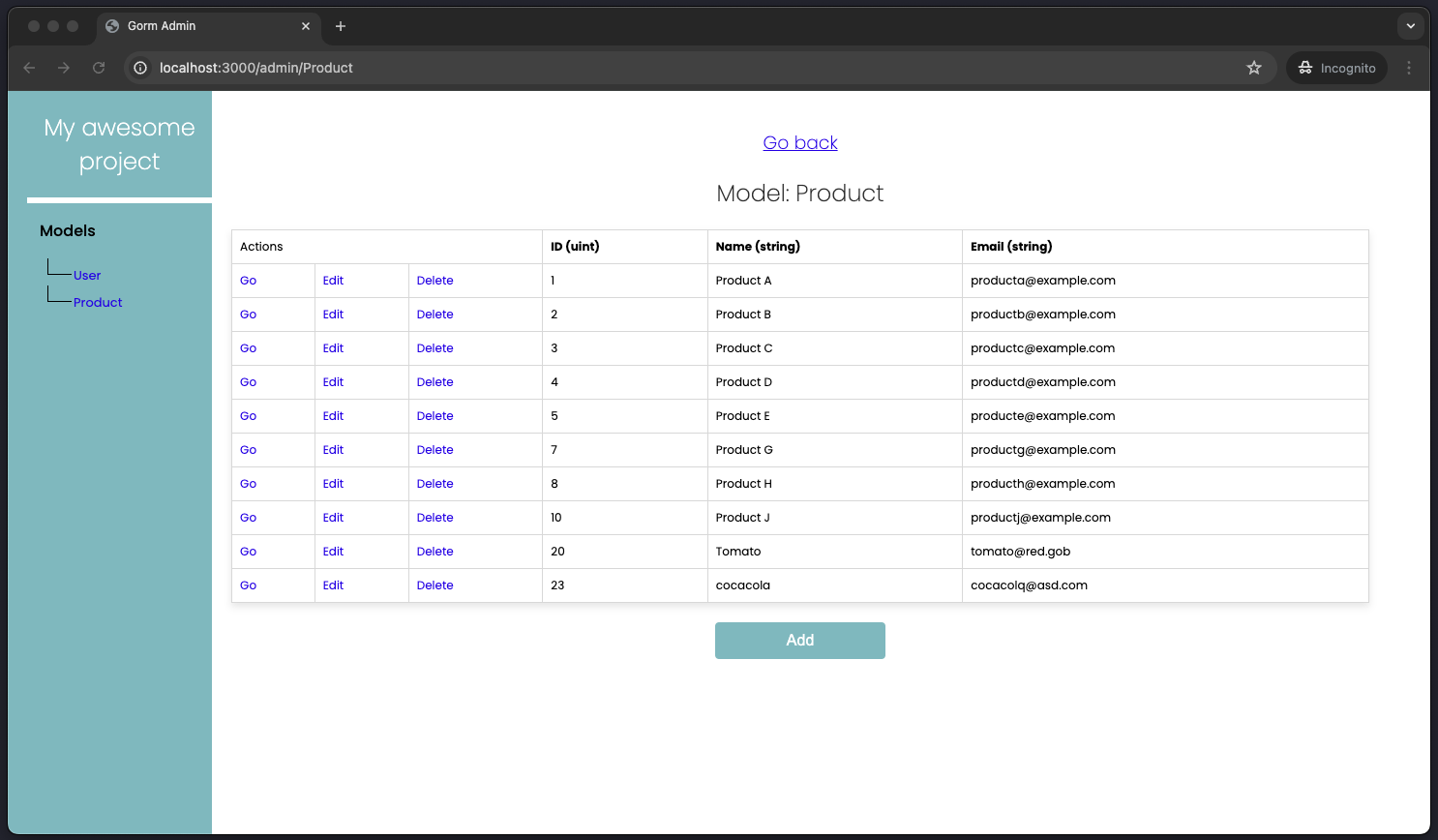1438x840 pixels.
Task: Click Delete for Product B row
Action: click(435, 315)
